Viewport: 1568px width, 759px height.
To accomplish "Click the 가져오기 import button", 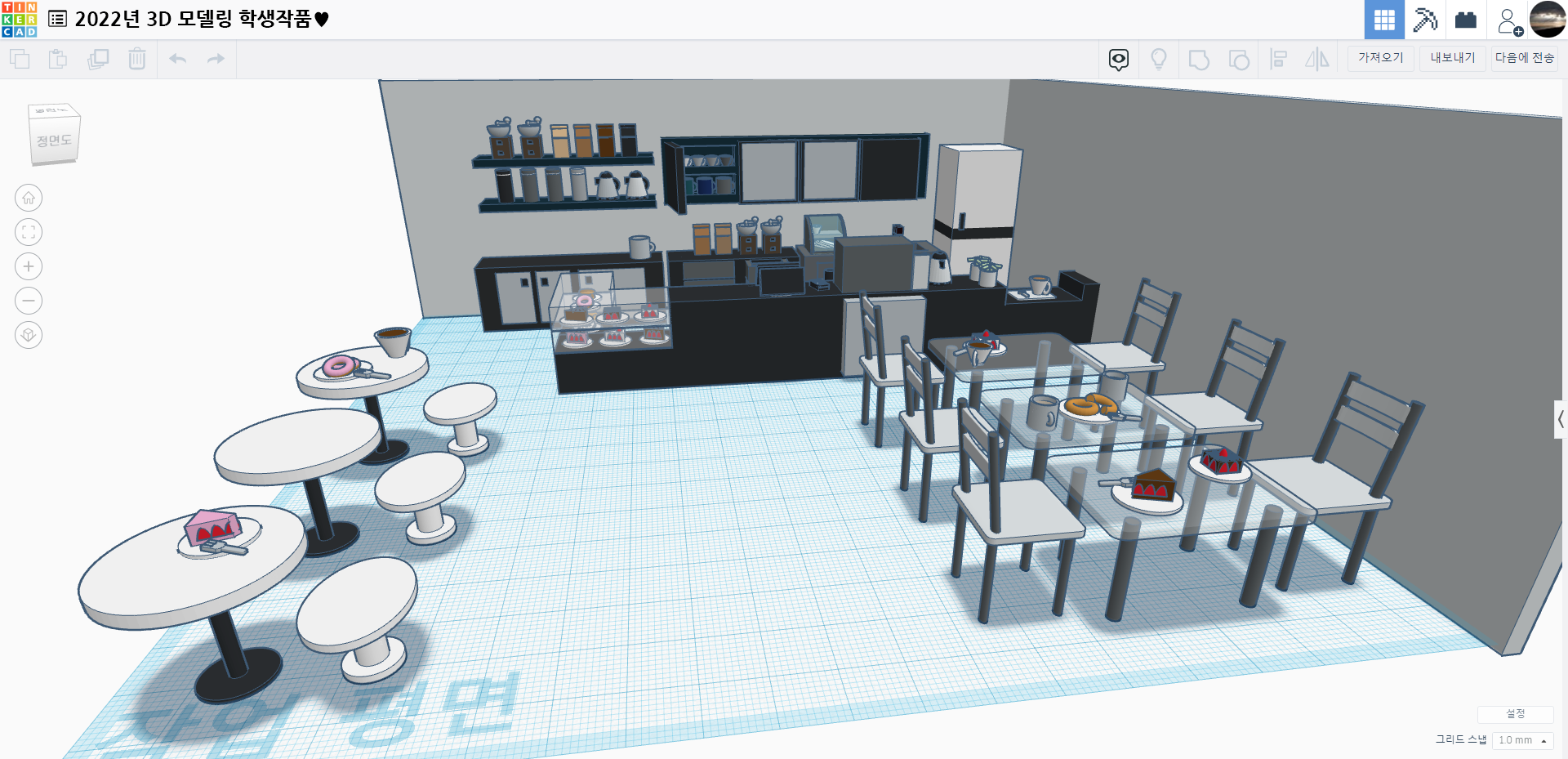I will [x=1381, y=58].
